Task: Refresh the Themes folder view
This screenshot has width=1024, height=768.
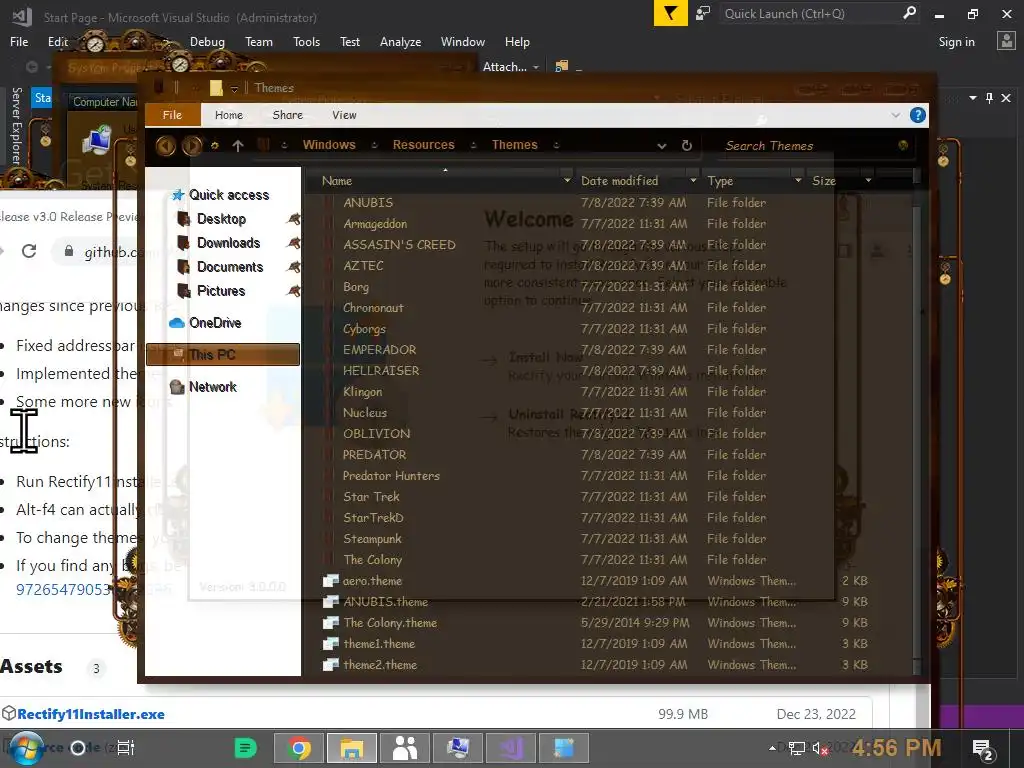Action: [x=686, y=145]
